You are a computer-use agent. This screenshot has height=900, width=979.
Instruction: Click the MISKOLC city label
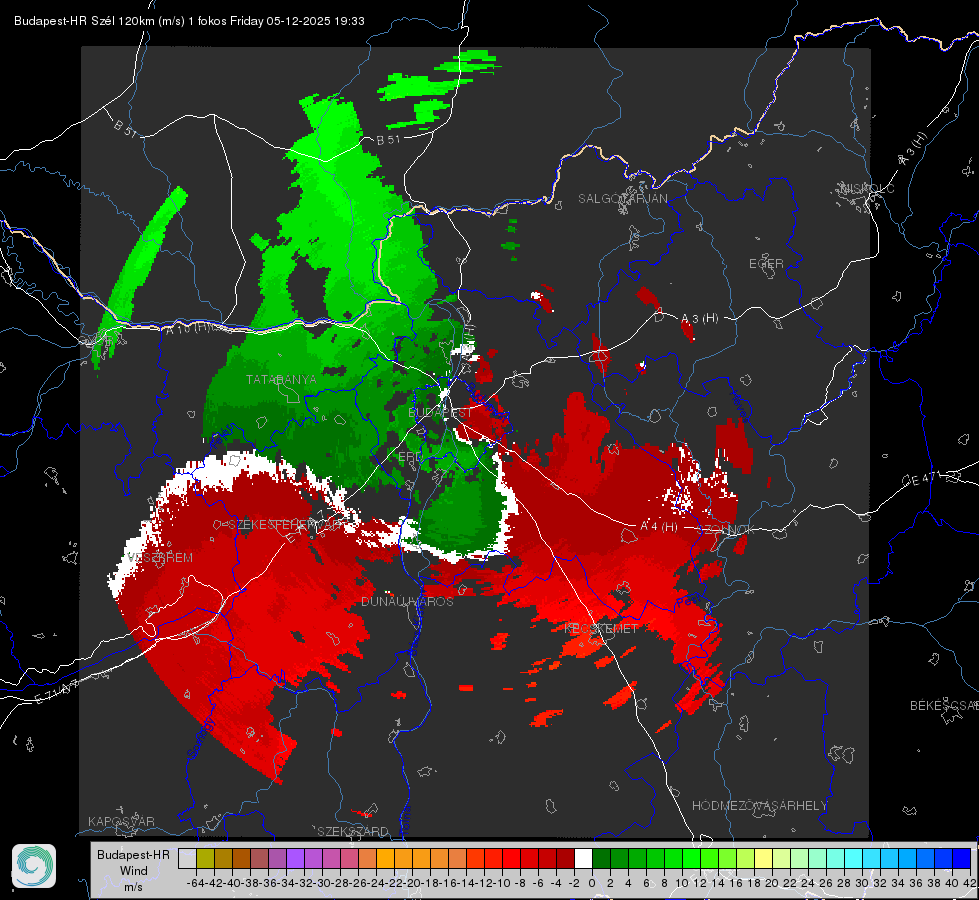[867, 188]
